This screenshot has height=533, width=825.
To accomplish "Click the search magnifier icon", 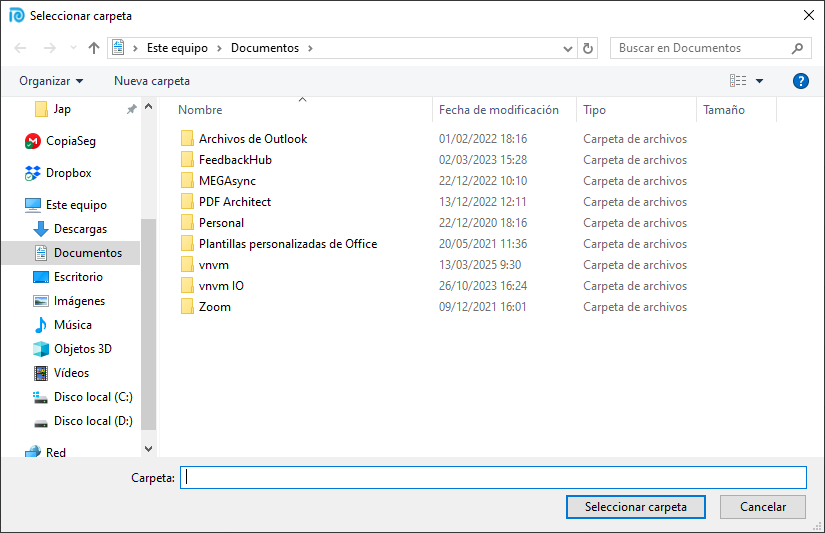I will (x=798, y=48).
